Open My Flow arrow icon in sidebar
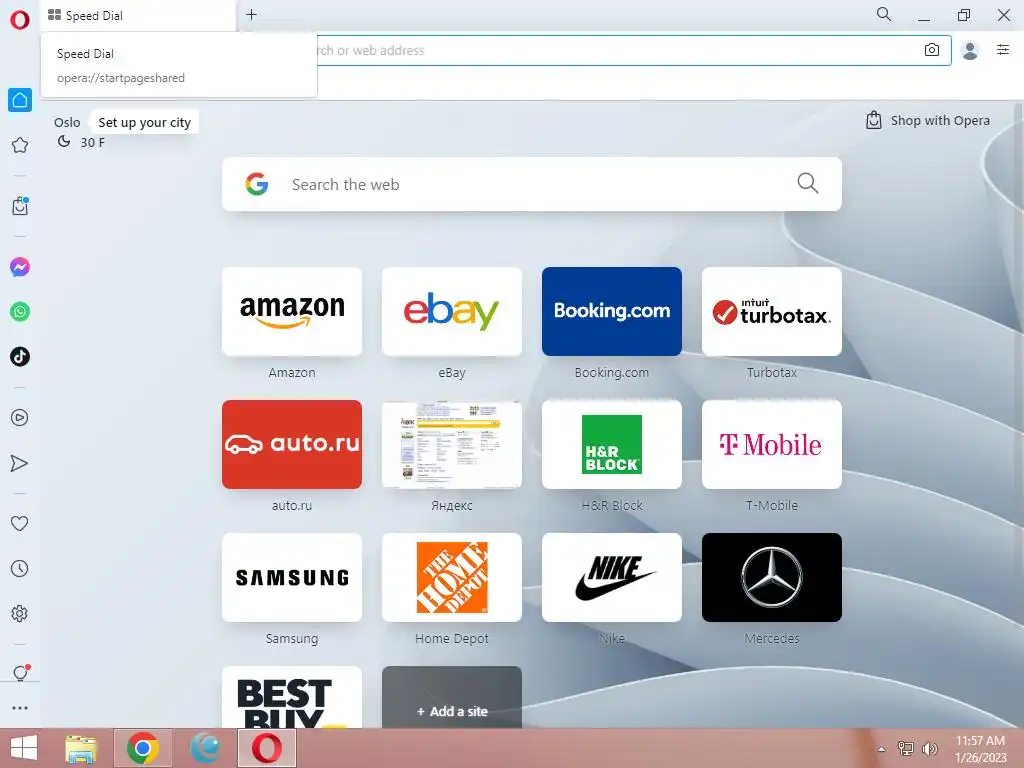The image size is (1024, 768). 20,463
